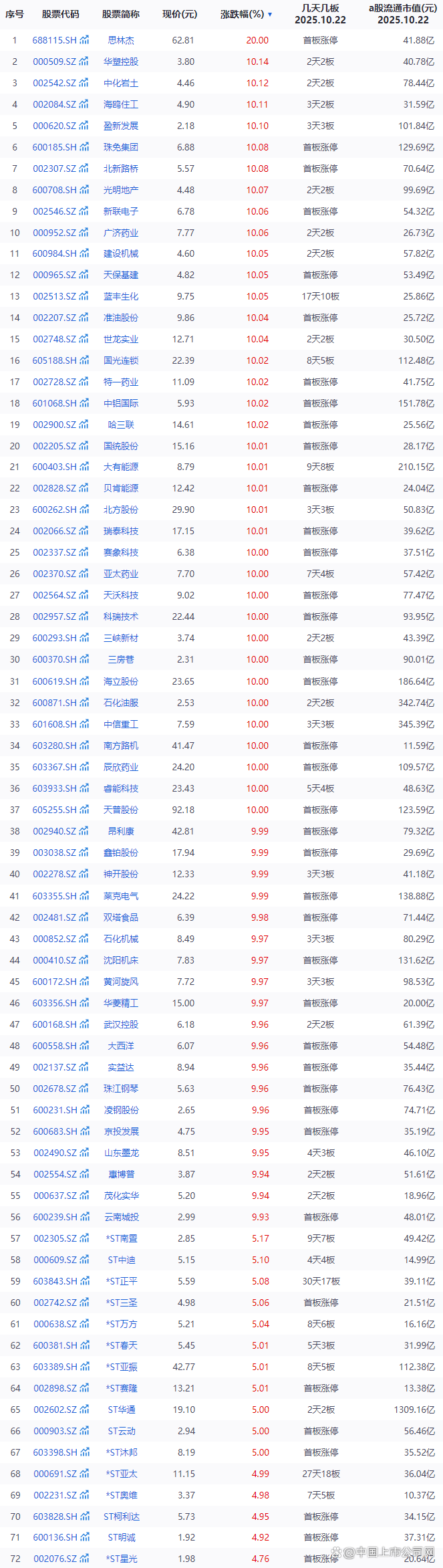
Task: Open chart icon beside 002076.SZ
Action: point(84,1559)
